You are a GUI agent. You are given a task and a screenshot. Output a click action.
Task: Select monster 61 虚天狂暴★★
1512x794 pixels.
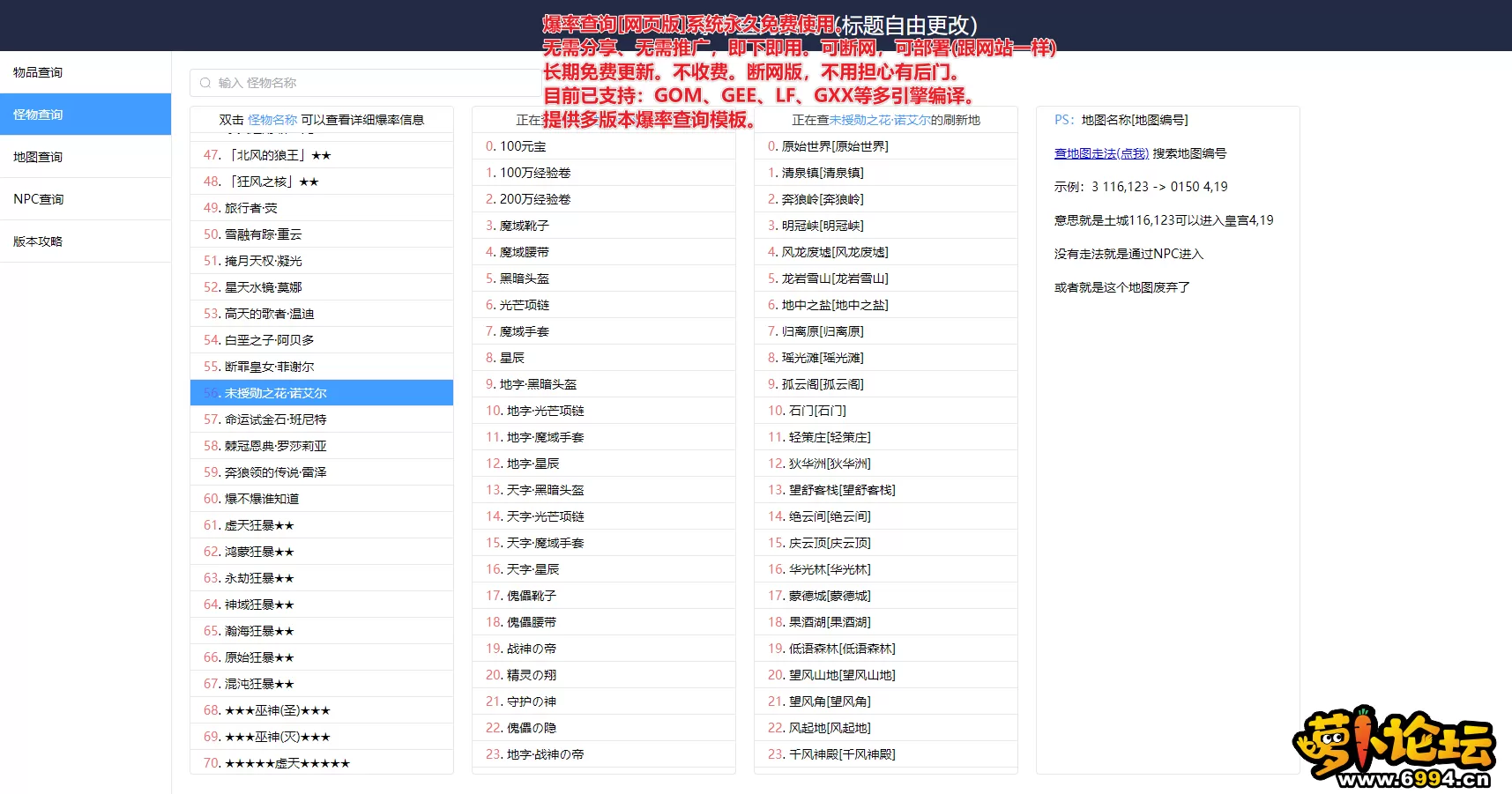[322, 525]
